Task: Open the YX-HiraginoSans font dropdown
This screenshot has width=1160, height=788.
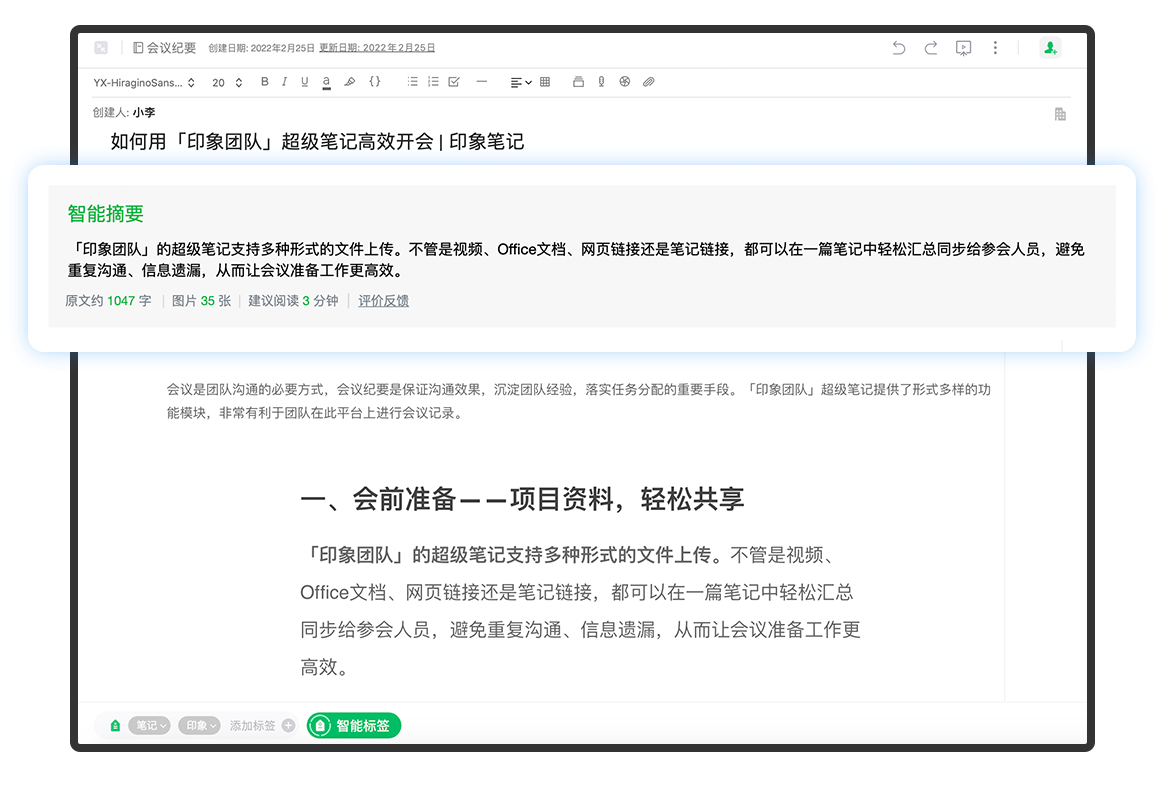Action: point(144,83)
